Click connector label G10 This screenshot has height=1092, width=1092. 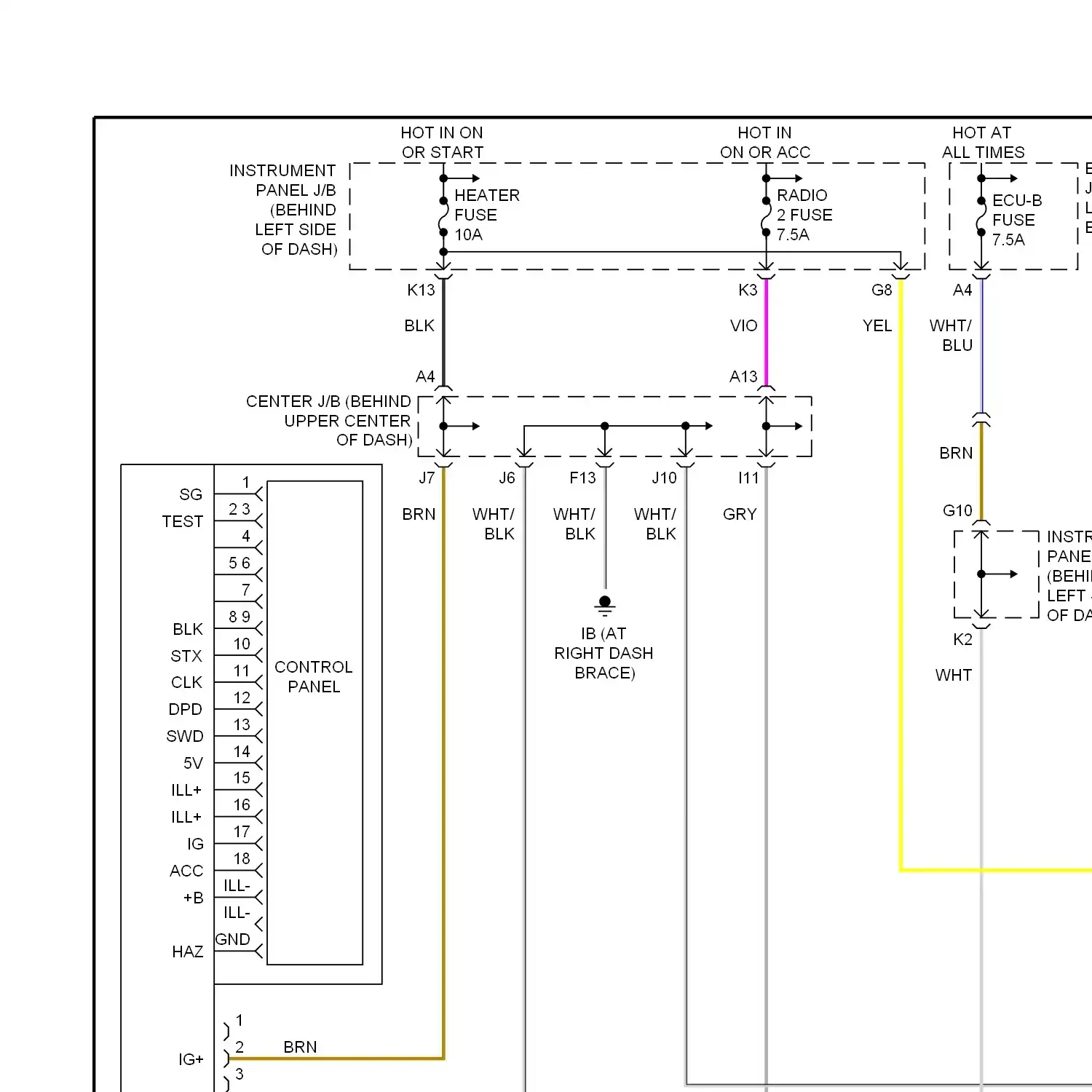957,510
